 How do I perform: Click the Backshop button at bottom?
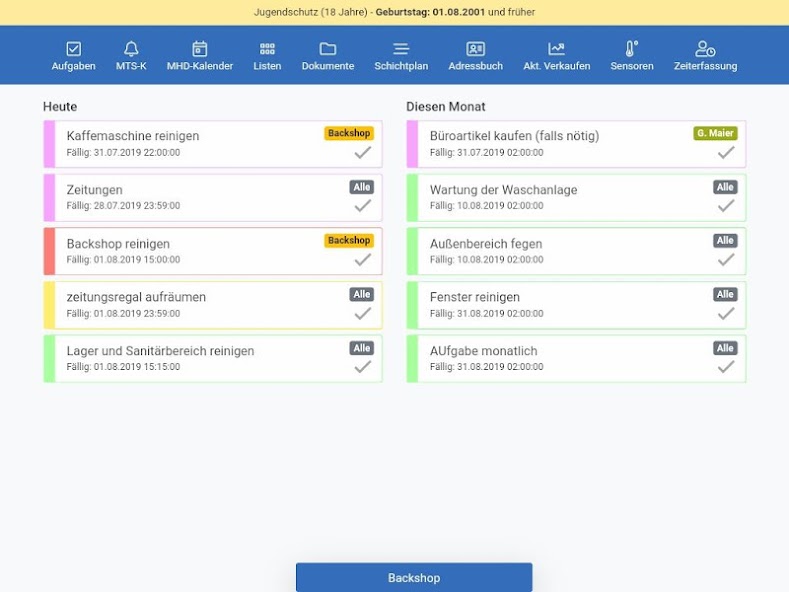(x=414, y=577)
